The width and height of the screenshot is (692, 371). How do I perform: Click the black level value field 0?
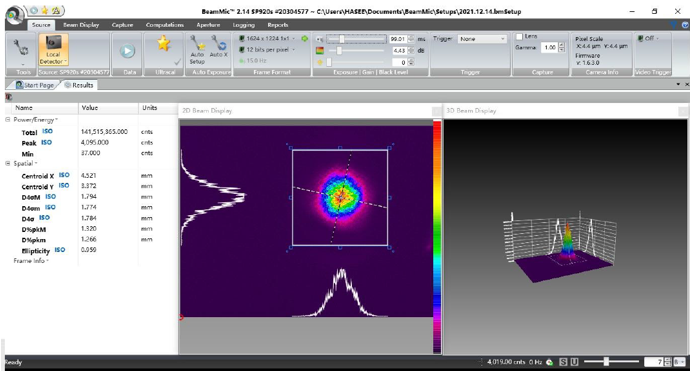tap(399, 62)
